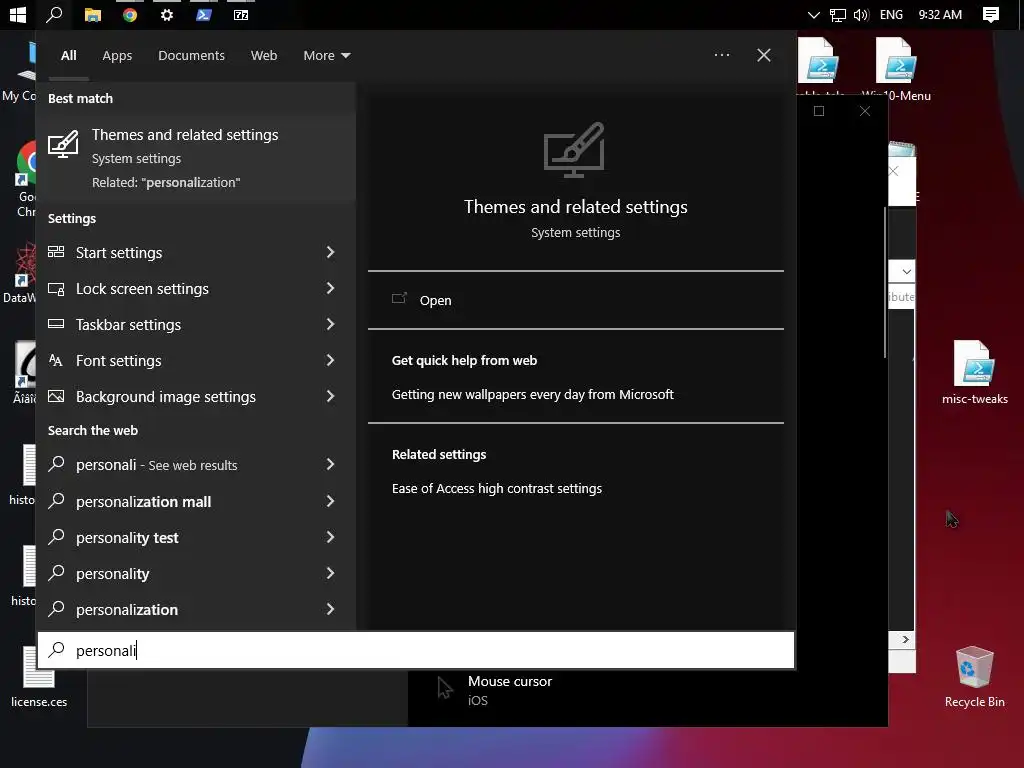Open the Action Center notifications icon
Image resolution: width=1024 pixels, height=768 pixels.
pos(991,14)
